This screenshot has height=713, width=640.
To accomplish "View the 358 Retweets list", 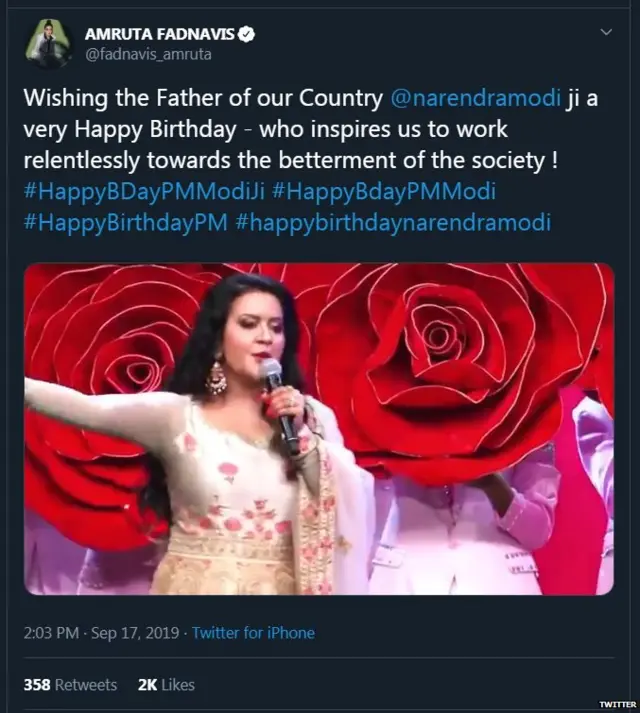I will pos(70,685).
